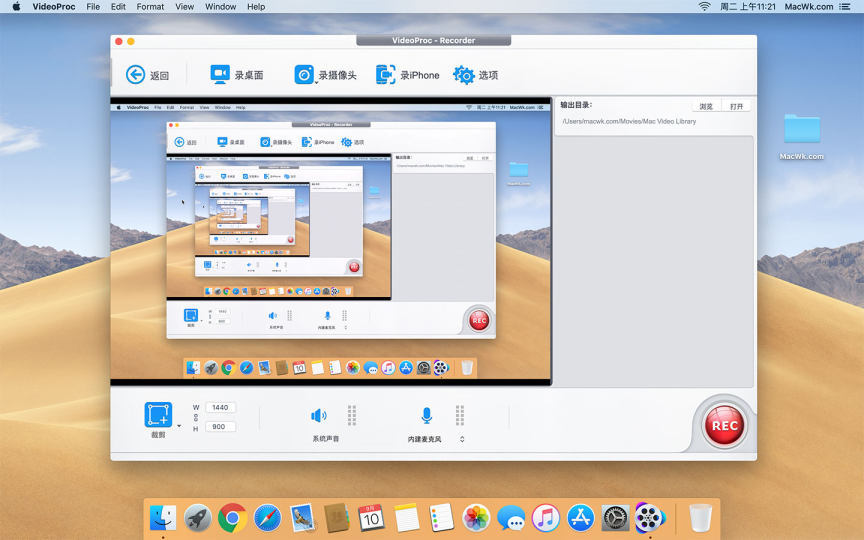This screenshot has height=540, width=864.
Task: Click the 返回 back arrow icon
Action: pyautogui.click(x=136, y=75)
